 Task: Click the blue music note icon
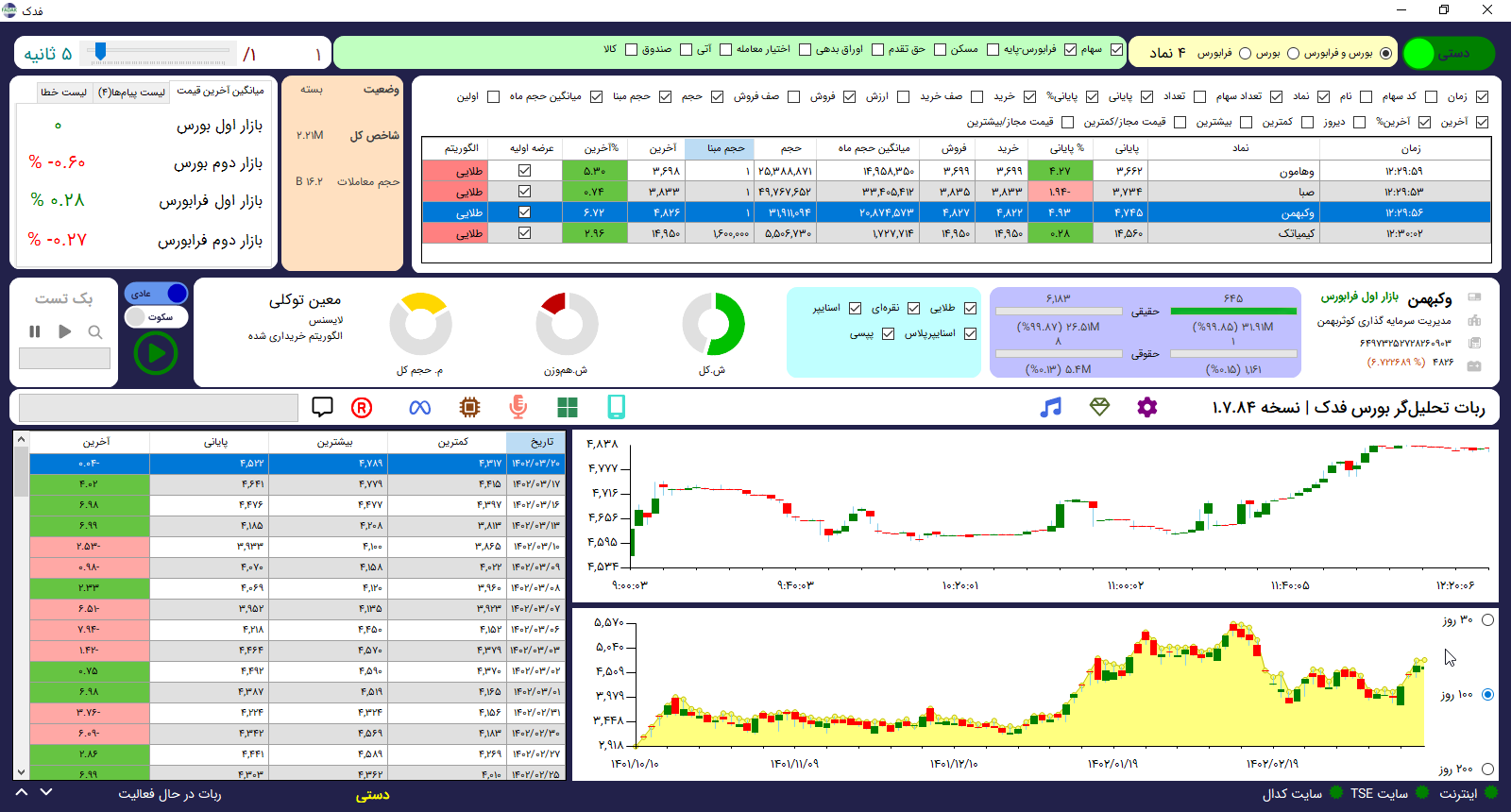tap(1050, 407)
